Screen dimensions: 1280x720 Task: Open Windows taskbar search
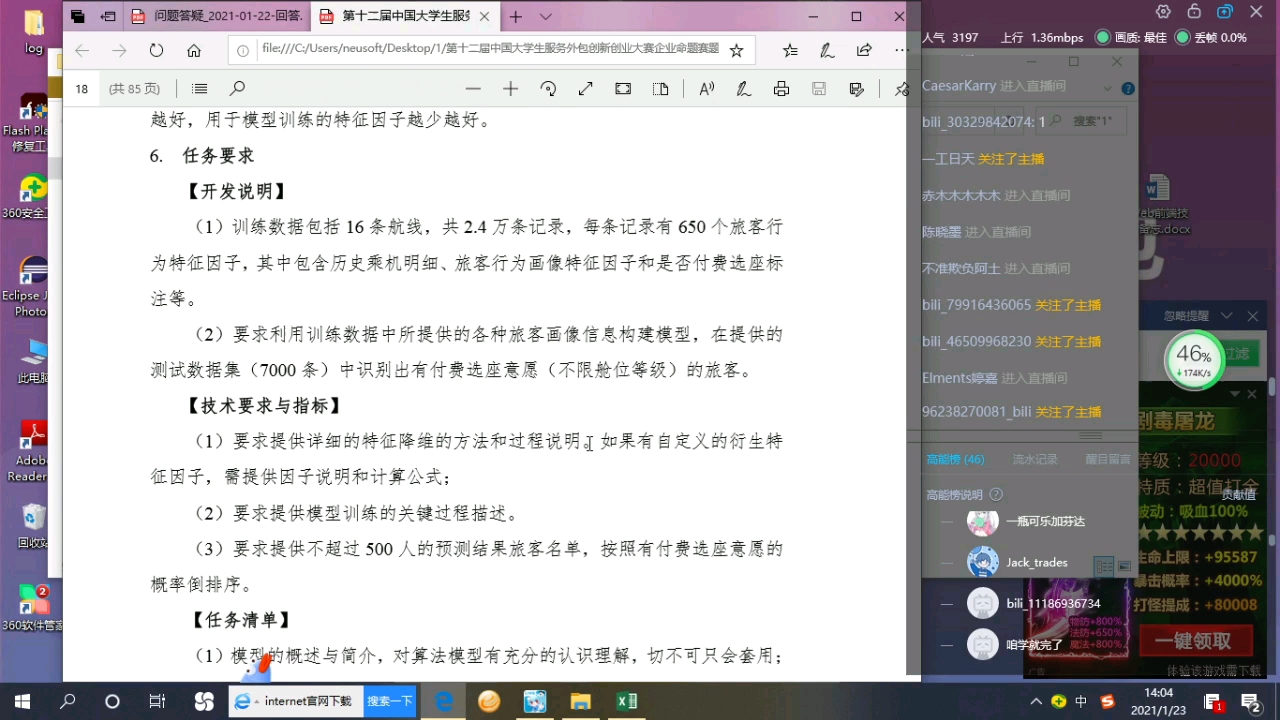tap(68, 702)
